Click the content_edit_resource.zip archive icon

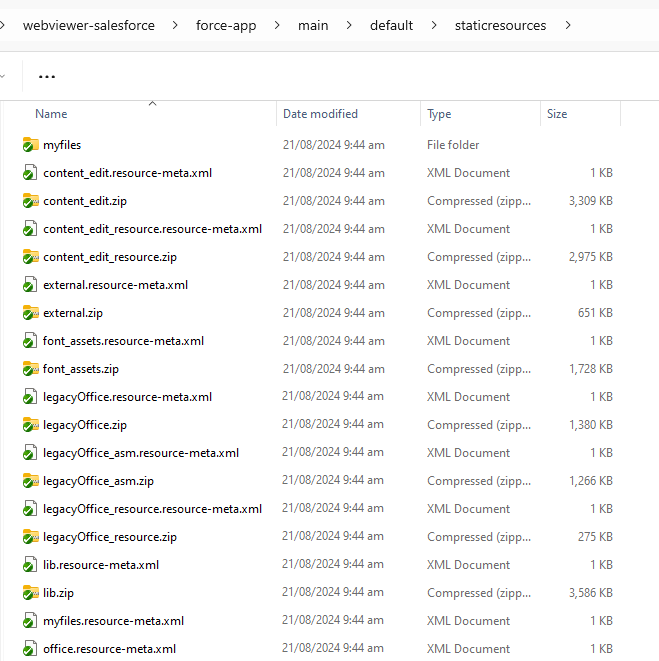pyautogui.click(x=30, y=257)
